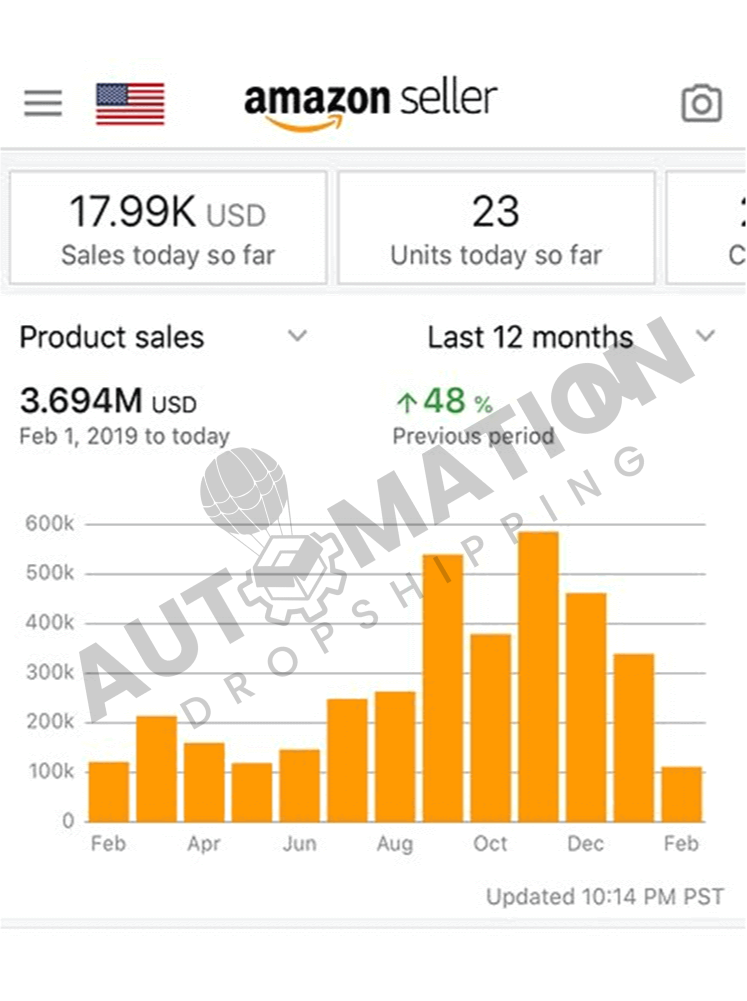
Task: Click the 3.694M USD sales total
Action: [107, 403]
